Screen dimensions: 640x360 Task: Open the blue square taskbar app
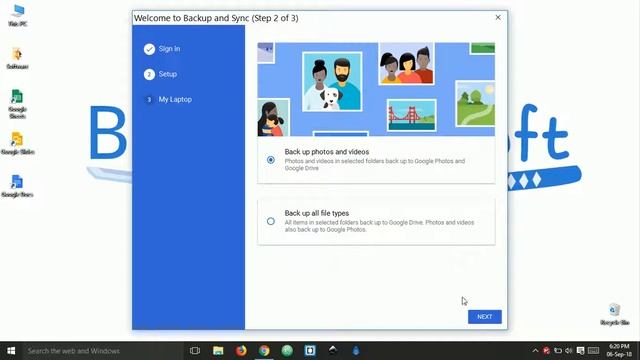[310, 351]
